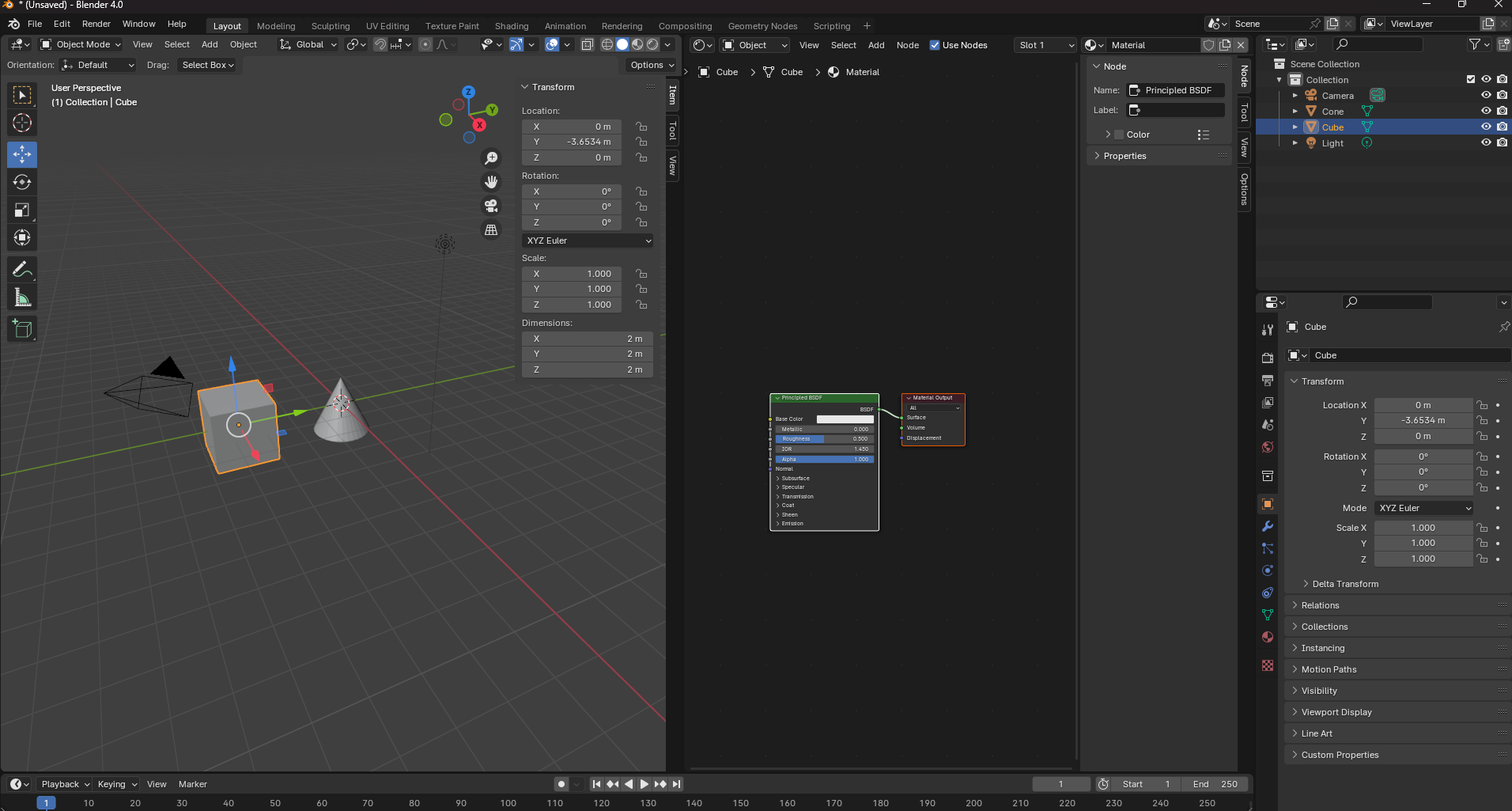
Task: Uncheck the Use Nodes checkbox
Action: coord(935,45)
